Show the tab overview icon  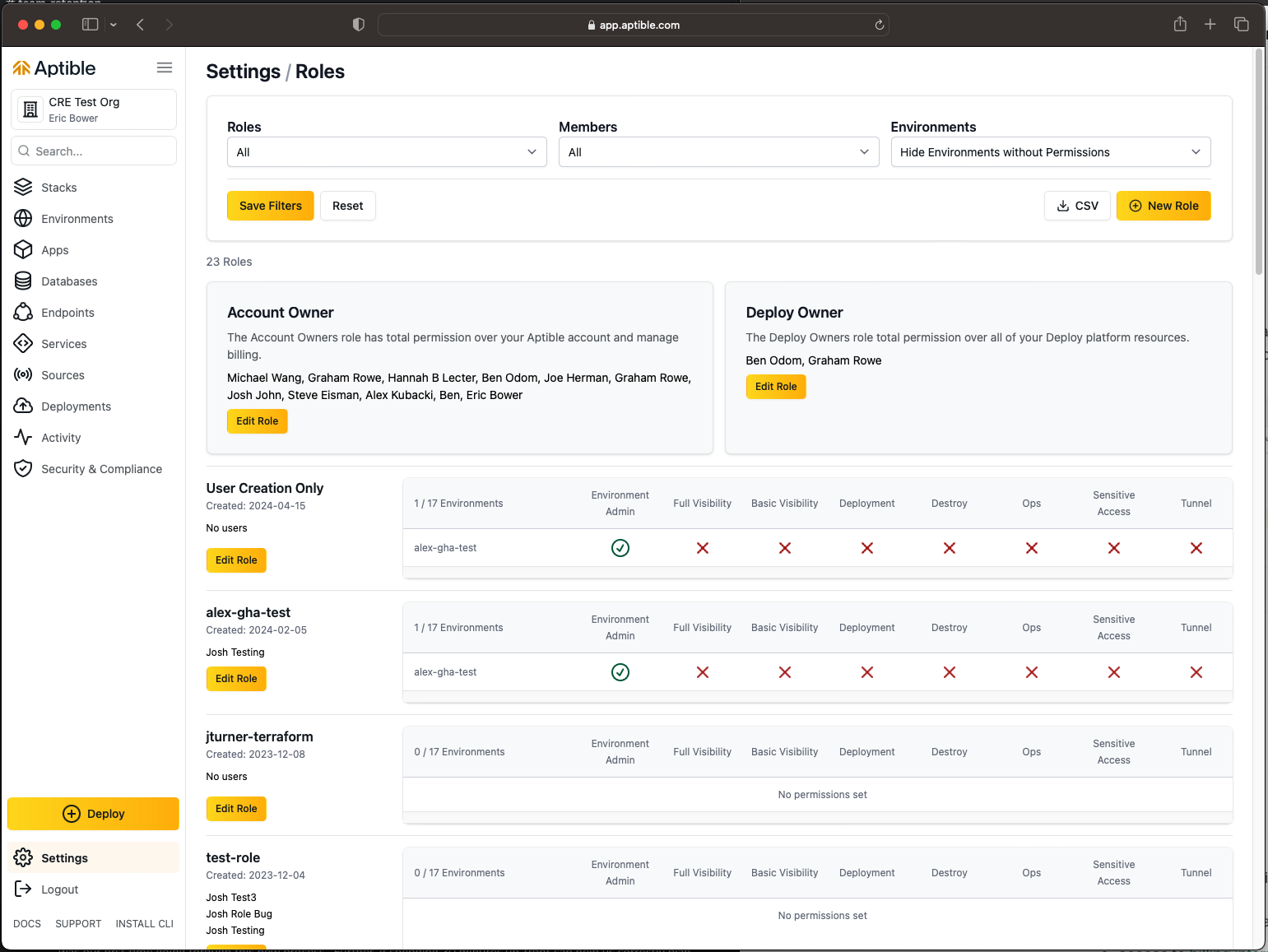tap(1241, 25)
